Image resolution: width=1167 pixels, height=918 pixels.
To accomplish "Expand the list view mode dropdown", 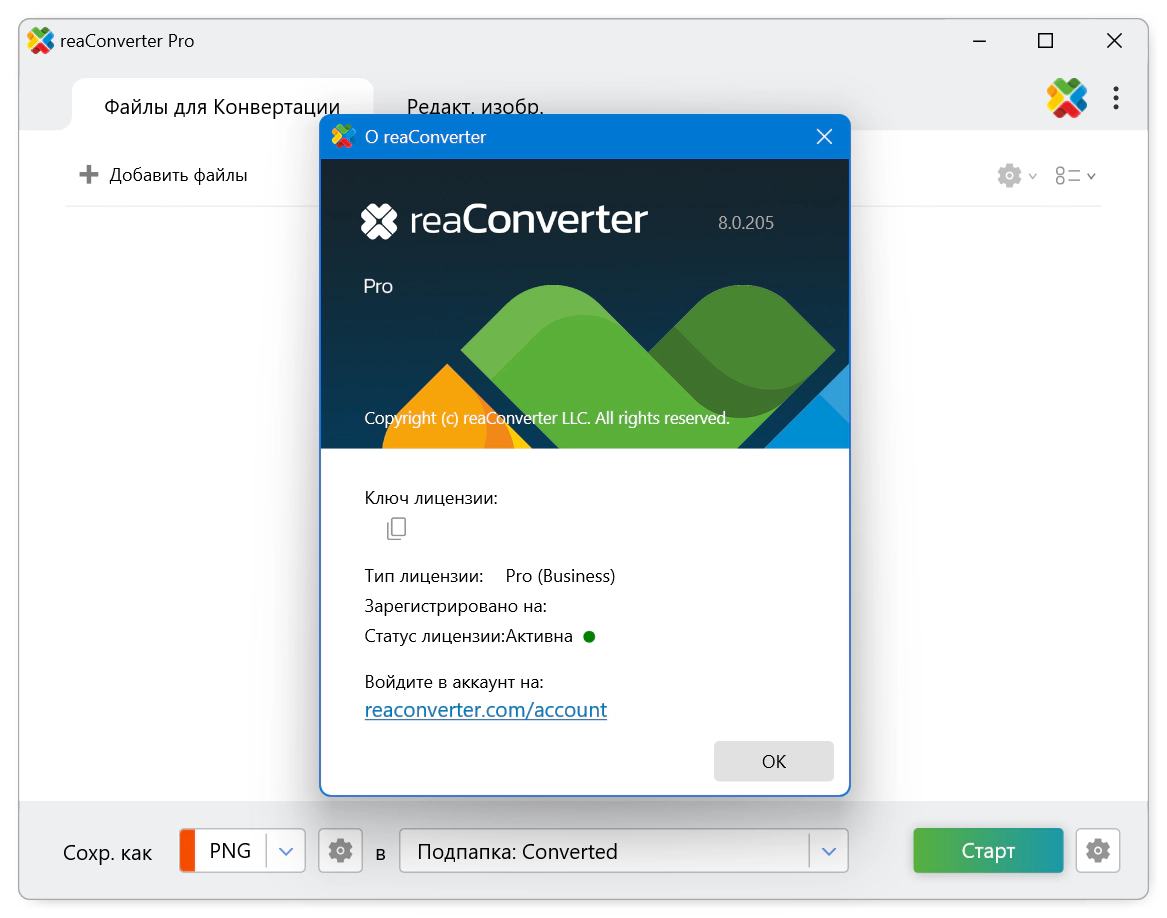I will pyautogui.click(x=1075, y=176).
